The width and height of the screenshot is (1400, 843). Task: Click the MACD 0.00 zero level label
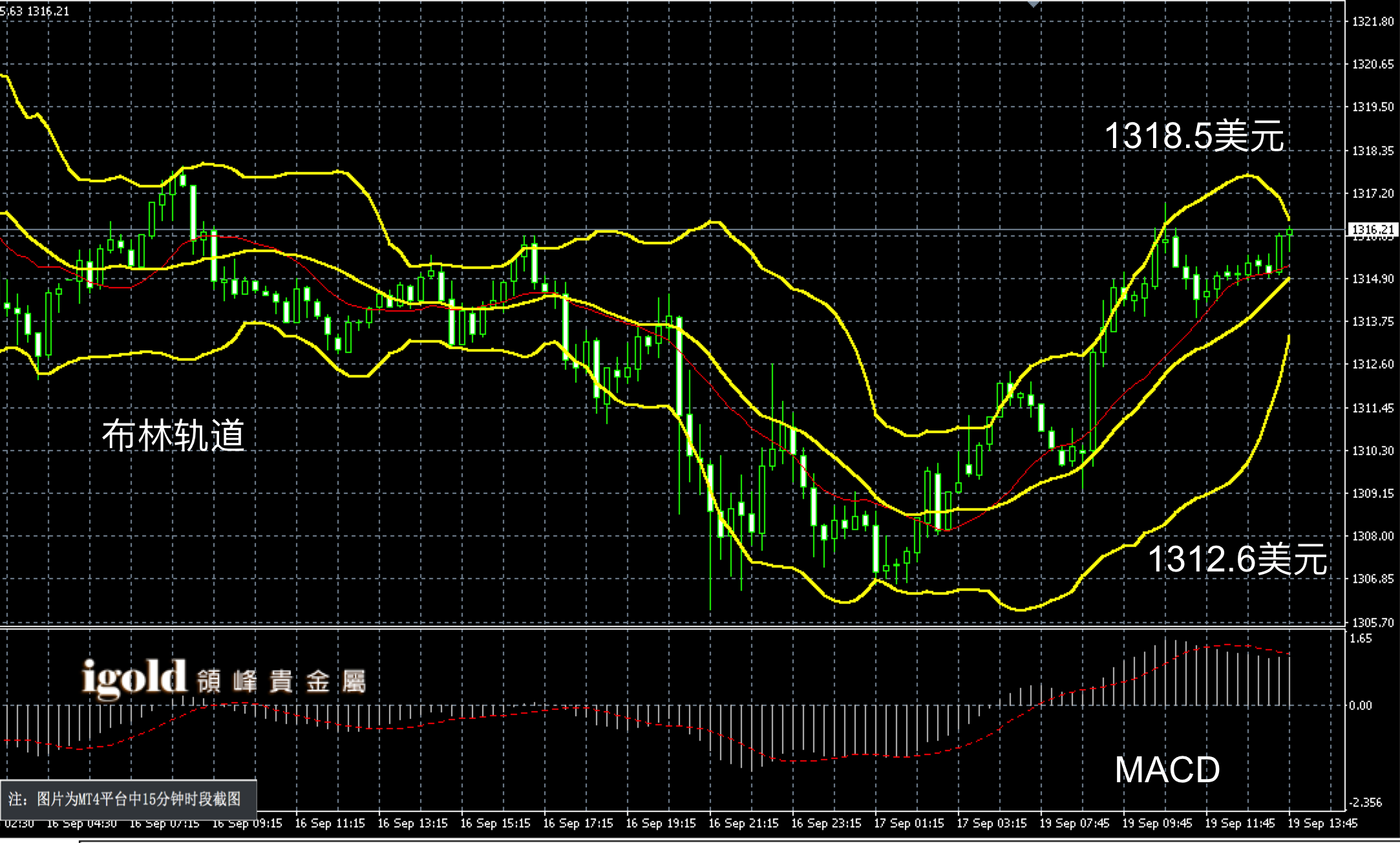pos(1360,705)
